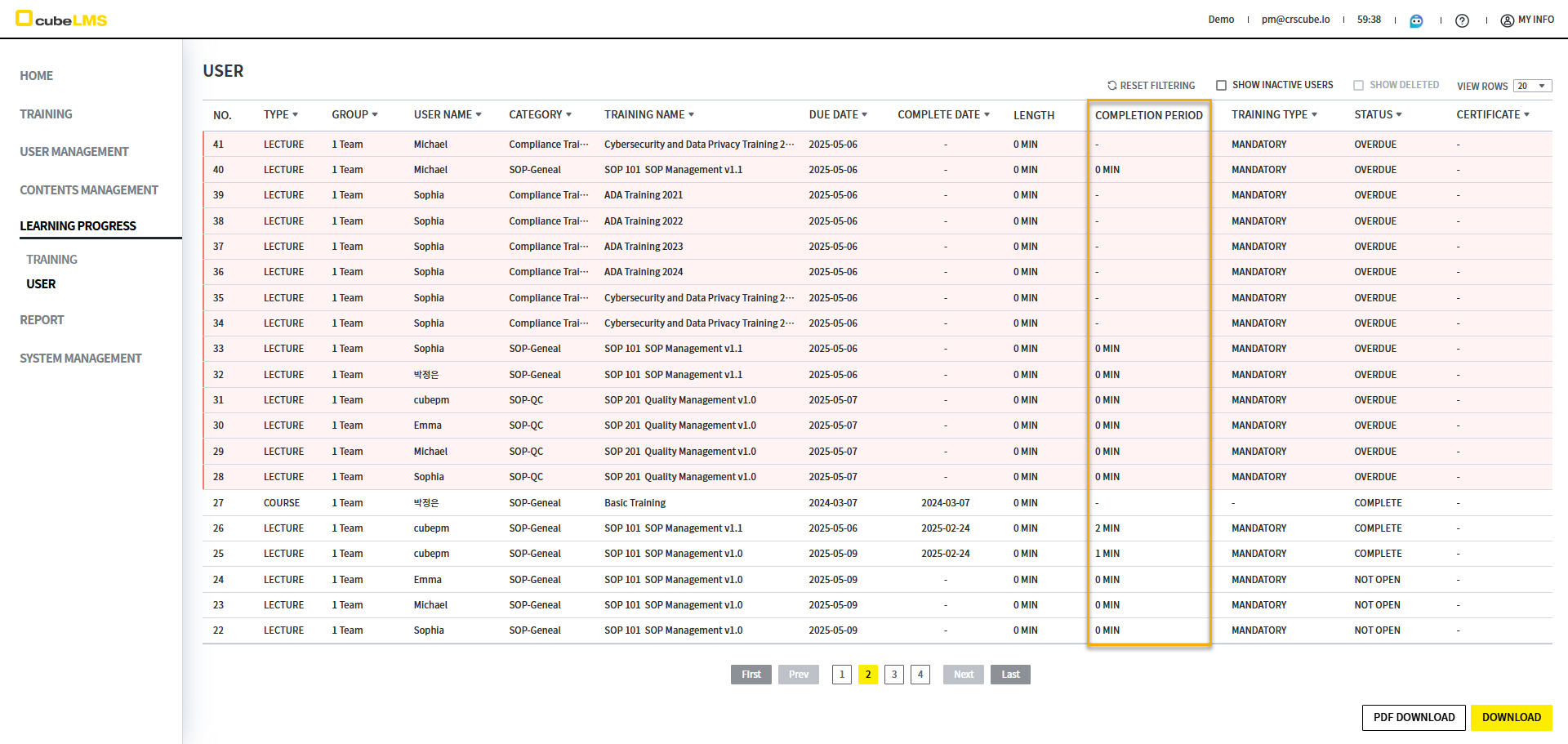This screenshot has height=744, width=1568.
Task: Jump to the Last page
Action: pyautogui.click(x=1010, y=675)
